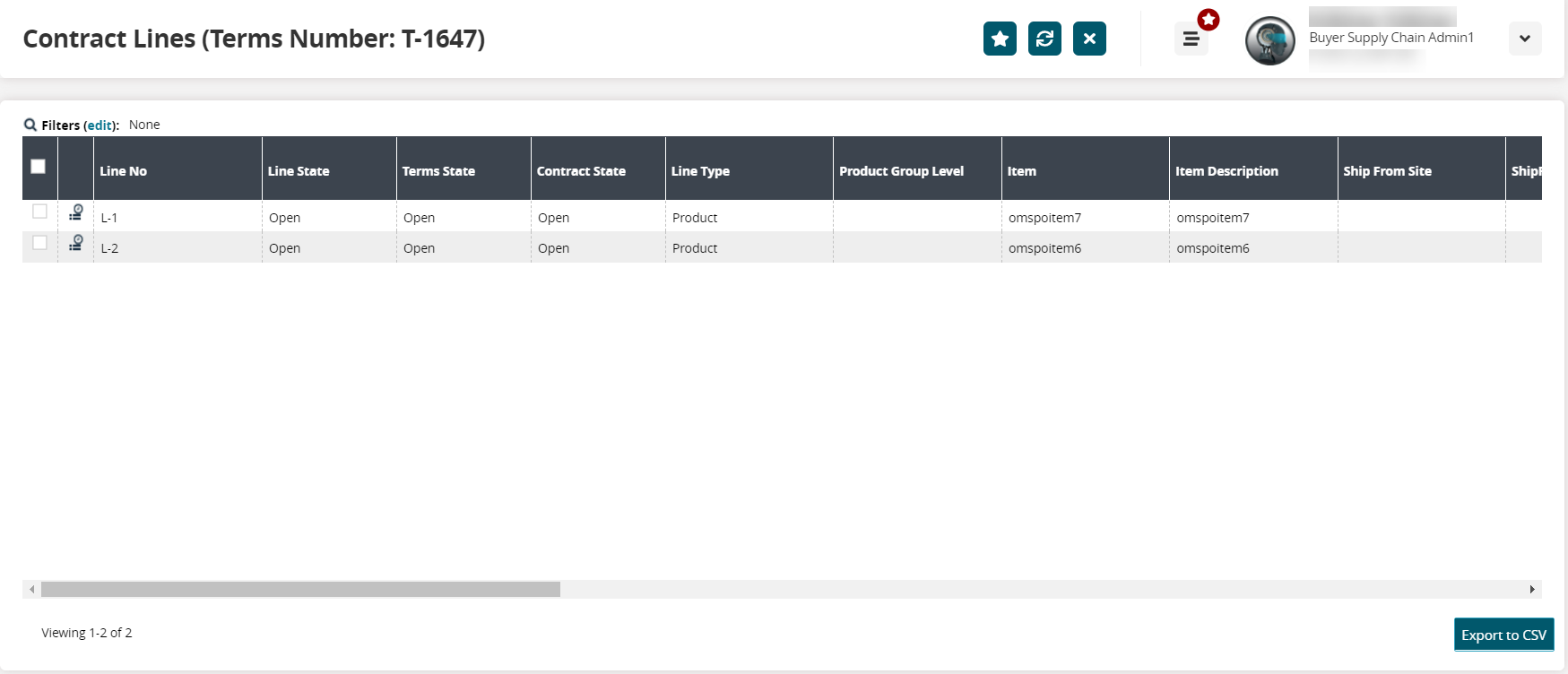This screenshot has height=674, width=1568.
Task: Edit the filters via edit link
Action: (100, 125)
